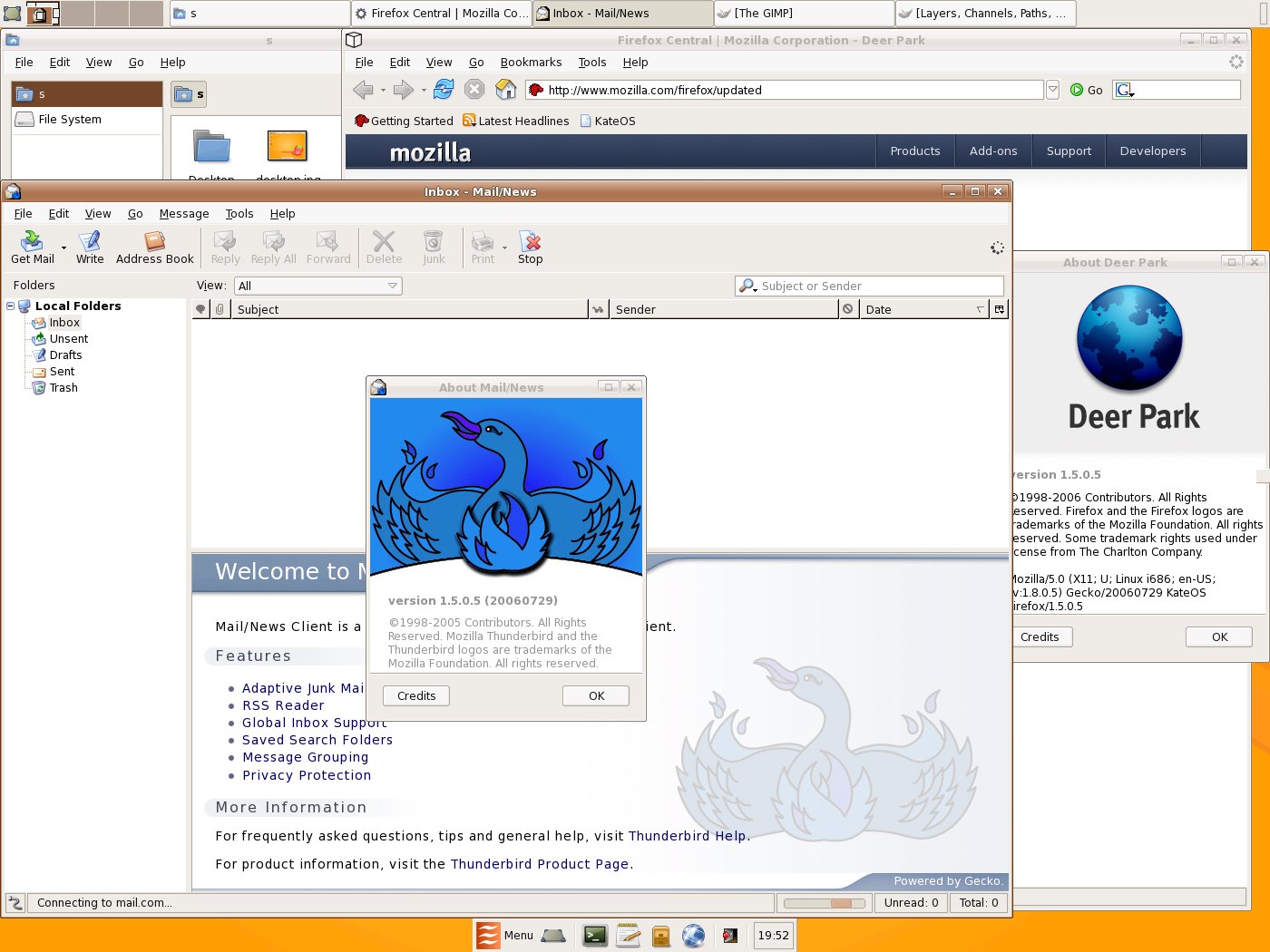Click the Reply toolbar icon

click(225, 240)
